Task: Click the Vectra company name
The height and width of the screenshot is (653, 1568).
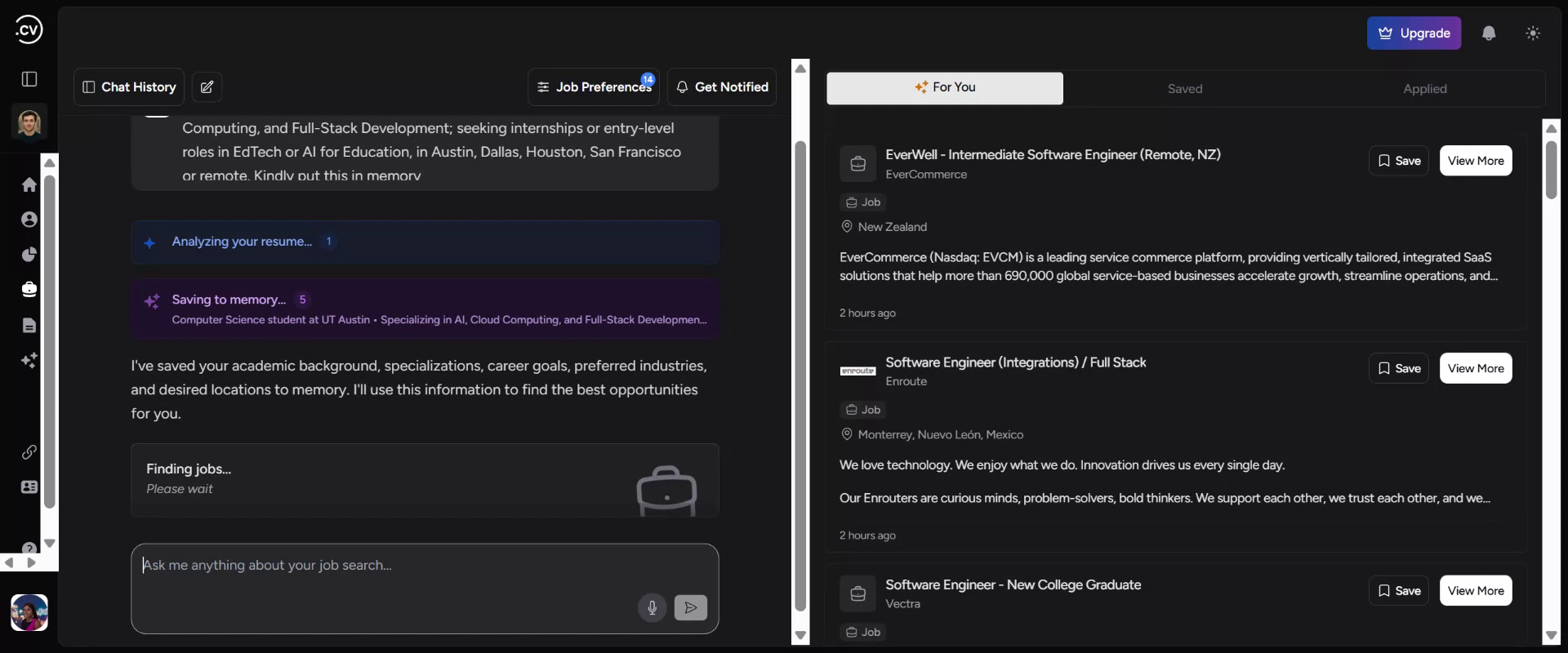Action: tap(902, 604)
